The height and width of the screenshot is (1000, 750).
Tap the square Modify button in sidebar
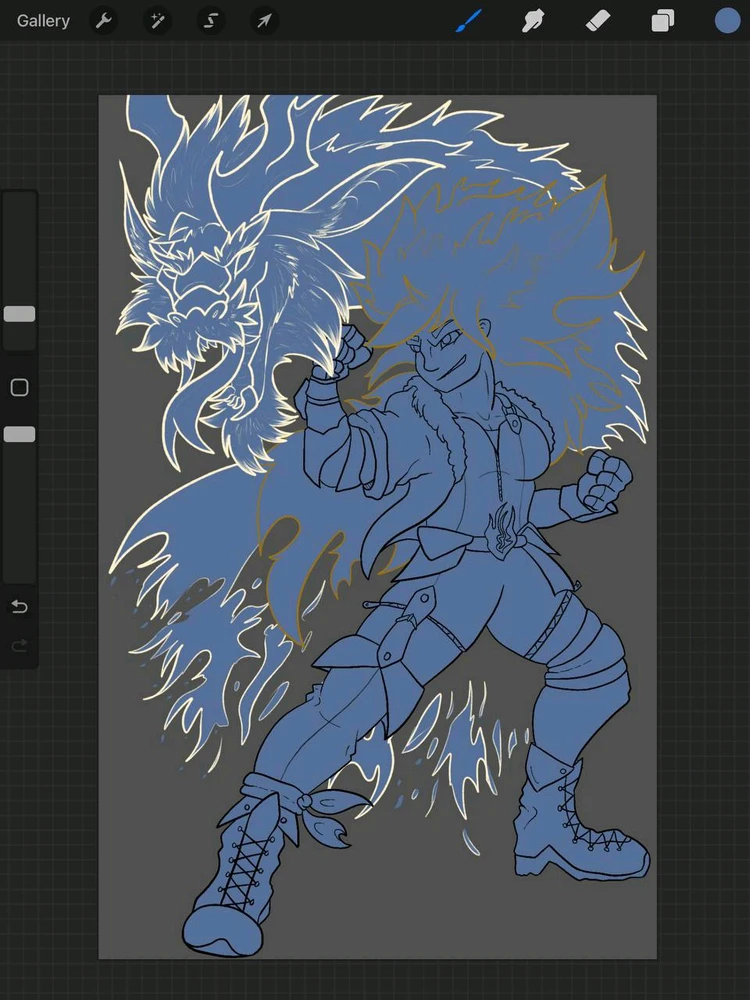[x=20, y=387]
